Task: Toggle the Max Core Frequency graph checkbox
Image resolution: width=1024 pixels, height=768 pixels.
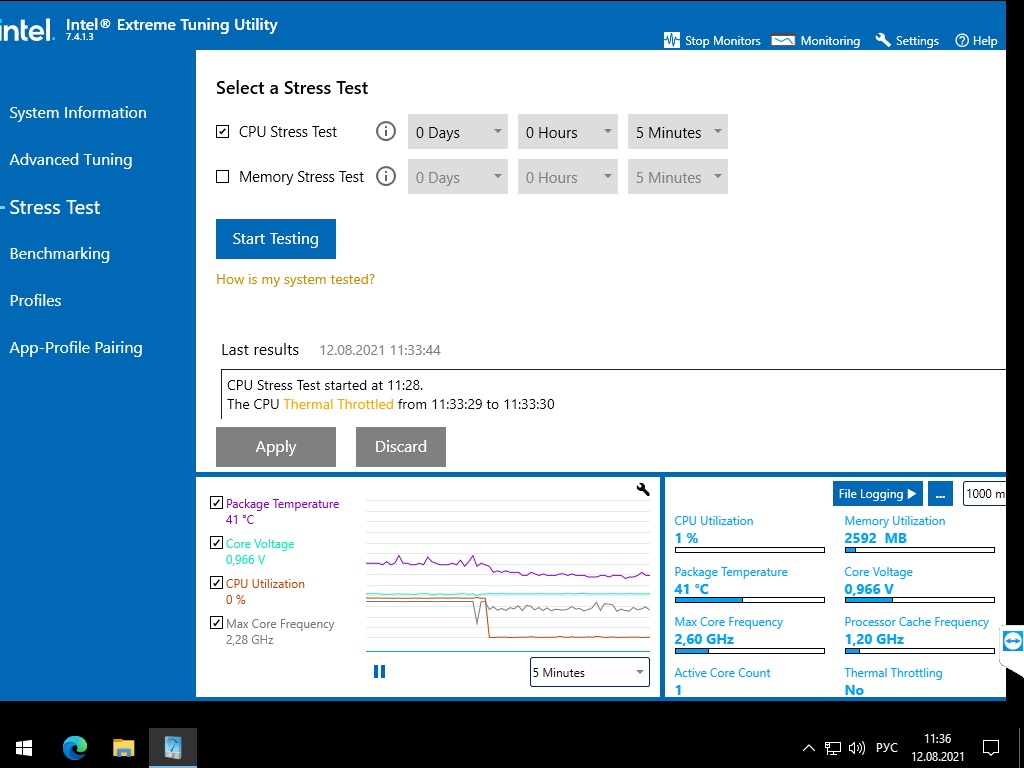Action: coord(216,622)
